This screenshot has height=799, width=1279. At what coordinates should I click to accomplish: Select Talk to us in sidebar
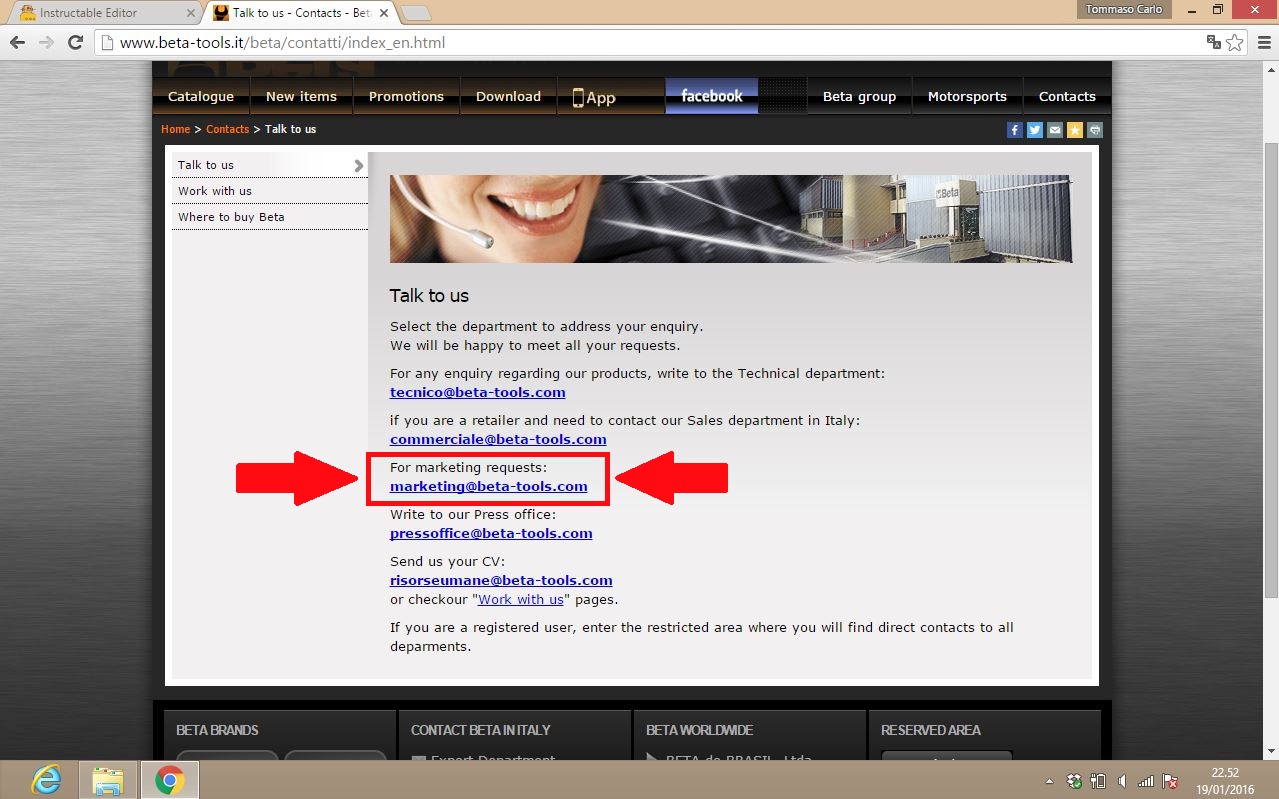tap(270, 165)
